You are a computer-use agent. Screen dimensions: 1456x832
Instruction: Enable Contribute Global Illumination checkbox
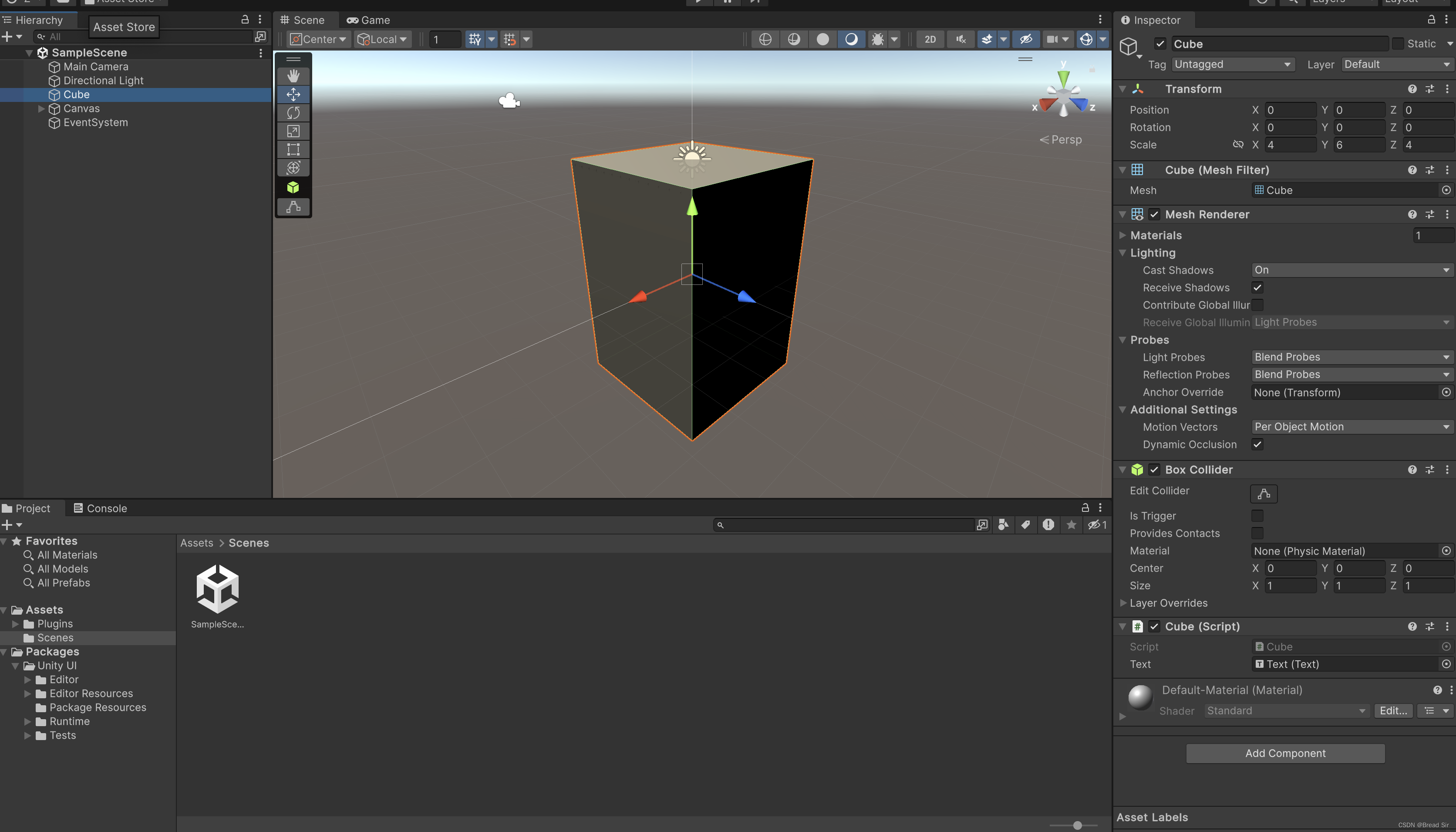pyautogui.click(x=1257, y=304)
